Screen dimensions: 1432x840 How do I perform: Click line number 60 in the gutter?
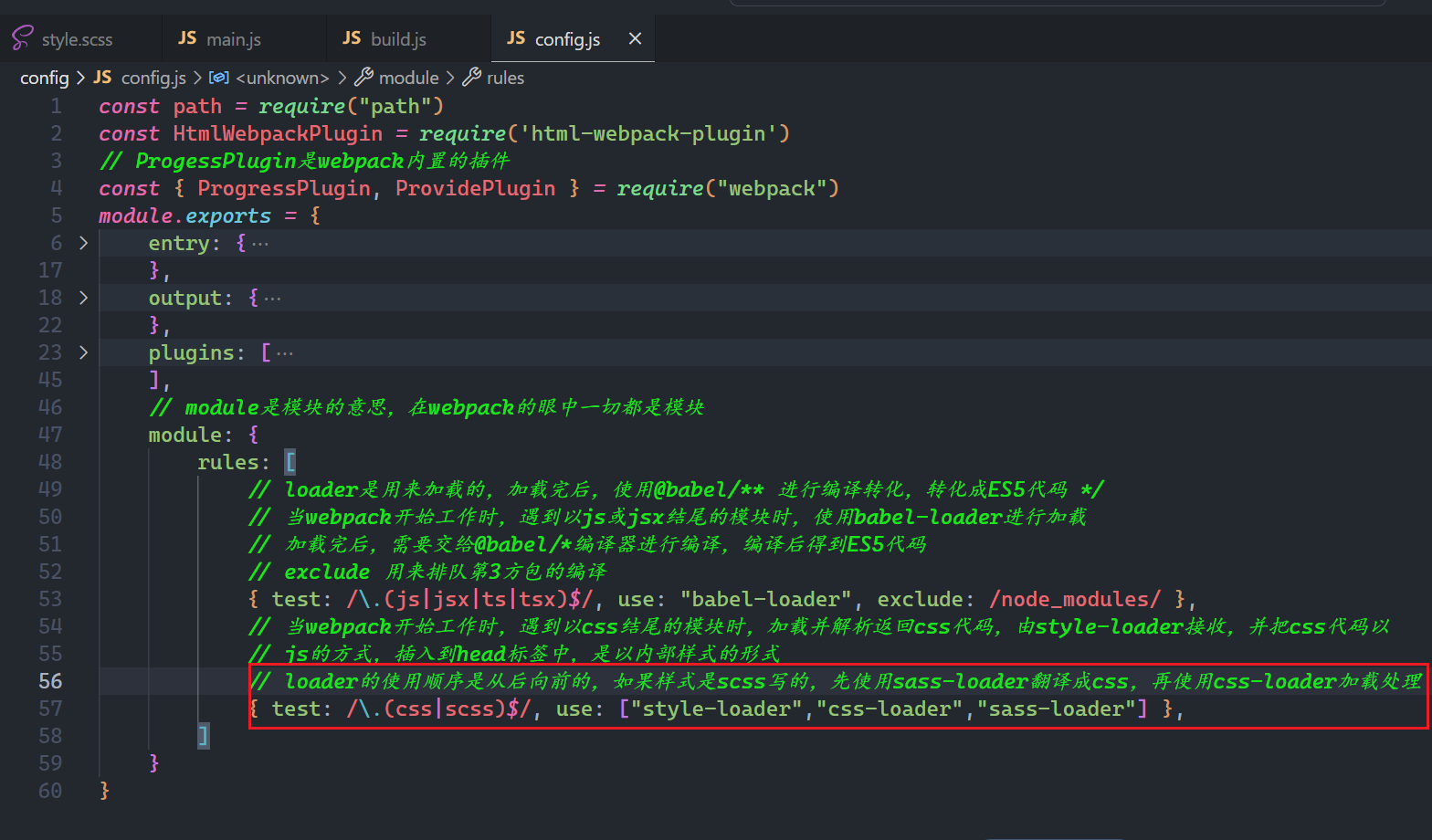click(x=50, y=791)
